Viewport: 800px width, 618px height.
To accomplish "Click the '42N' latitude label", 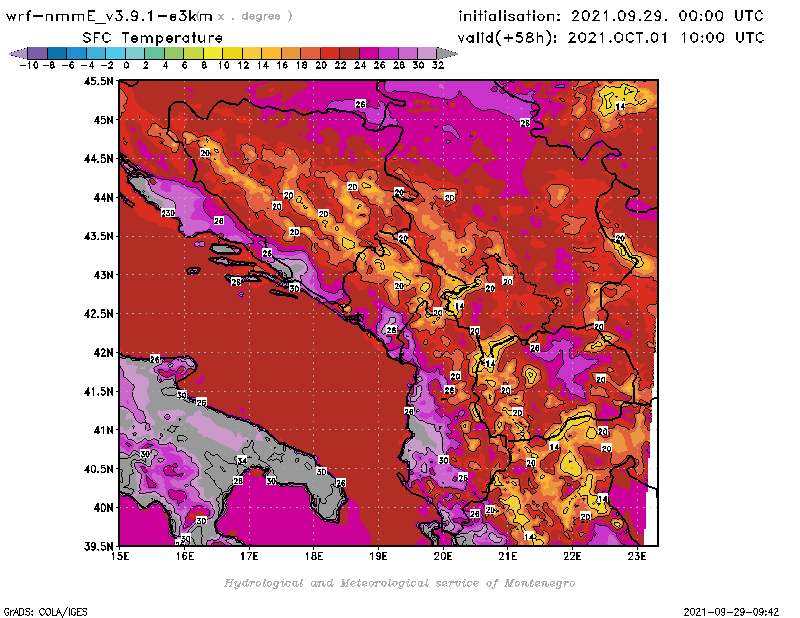I will pos(103,352).
